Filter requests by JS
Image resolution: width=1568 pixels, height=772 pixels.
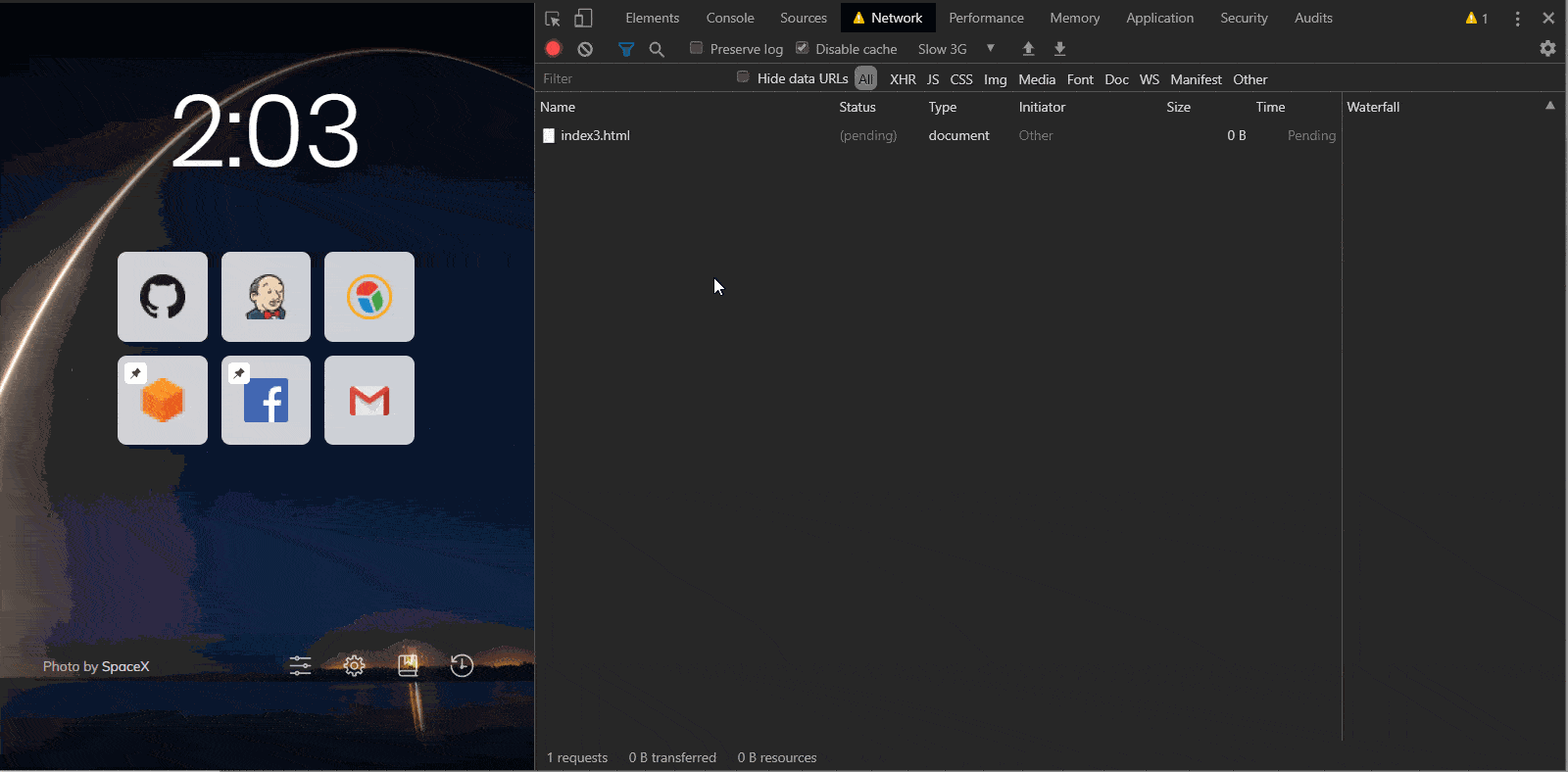pos(933,79)
